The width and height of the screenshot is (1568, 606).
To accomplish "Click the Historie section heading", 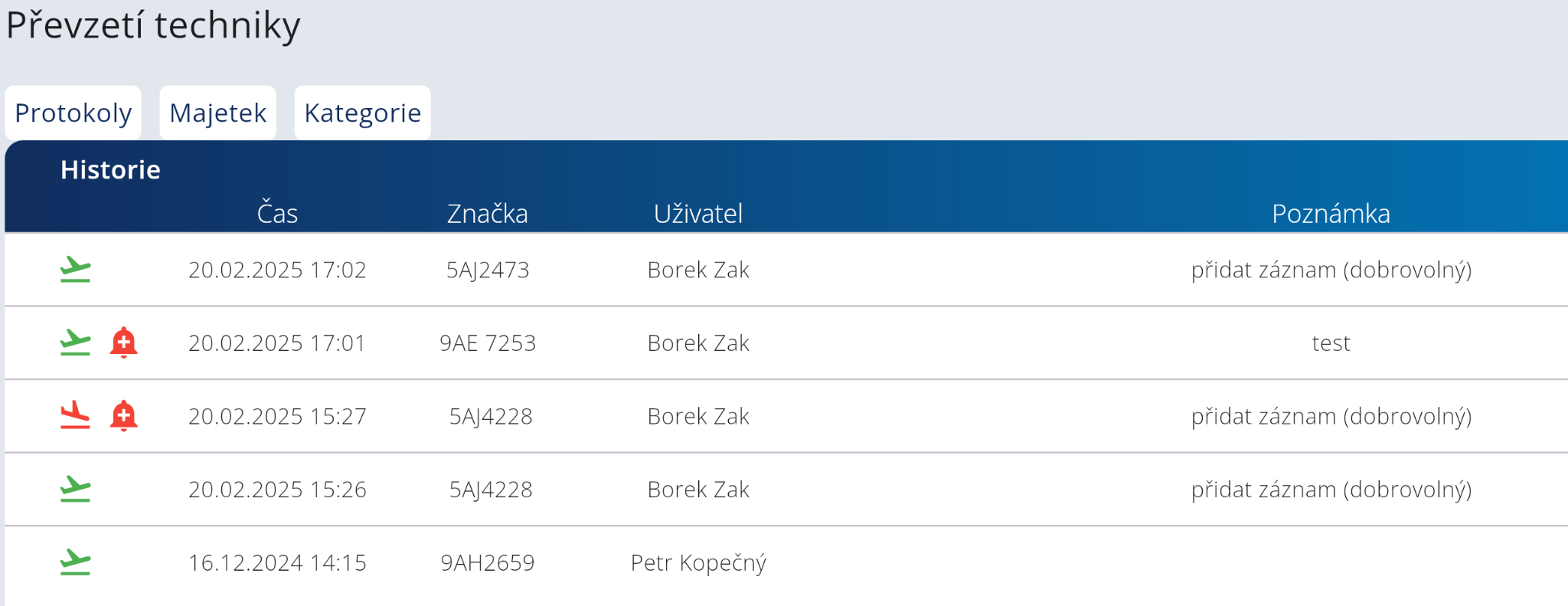I will [110, 169].
